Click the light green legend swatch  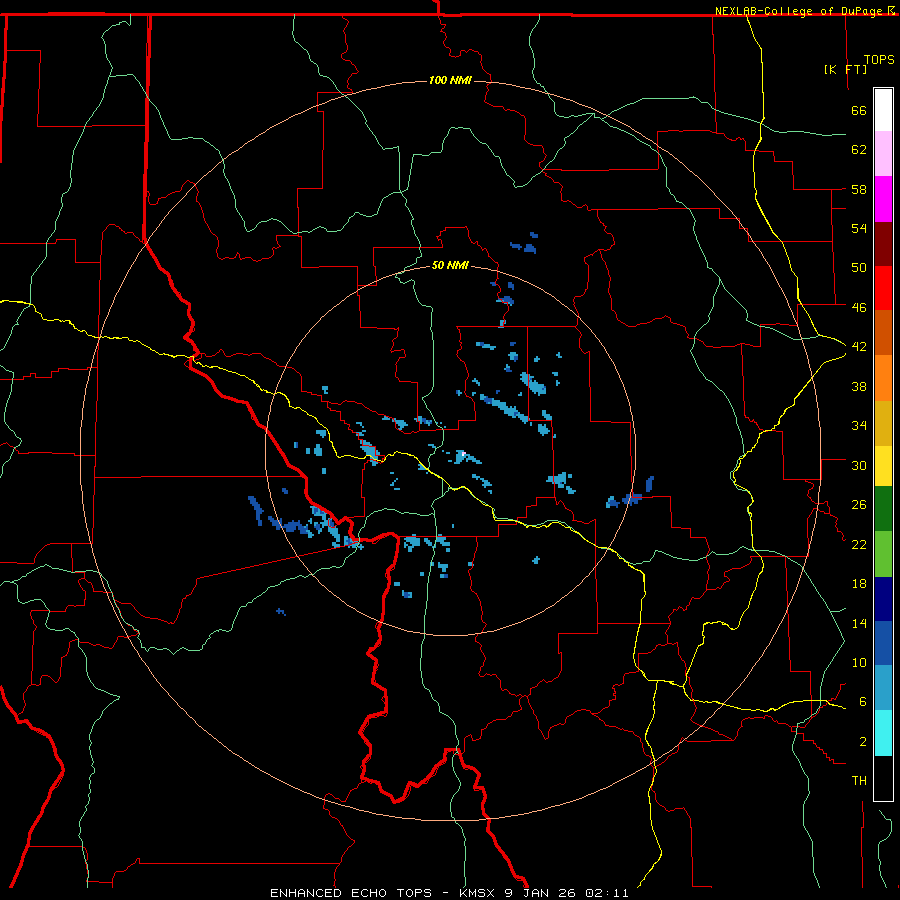883,554
